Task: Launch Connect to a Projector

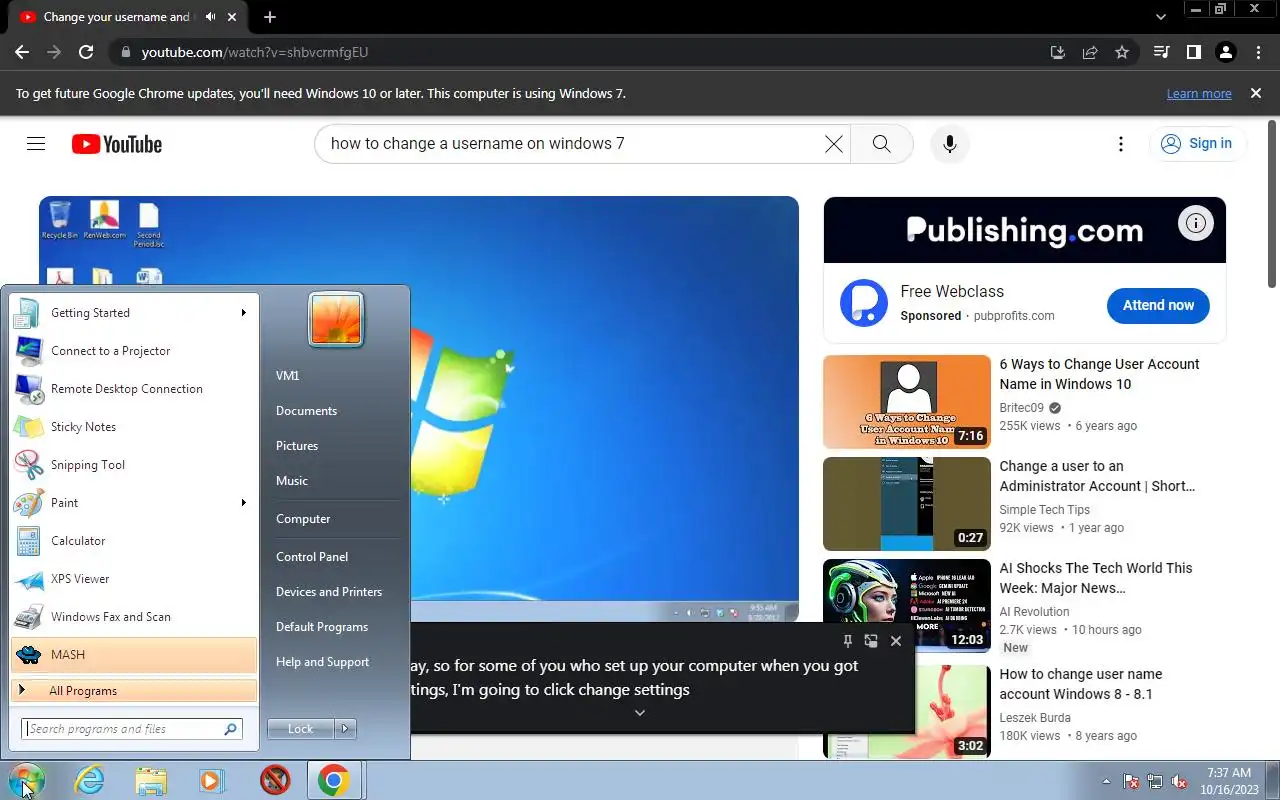Action: (x=133, y=351)
